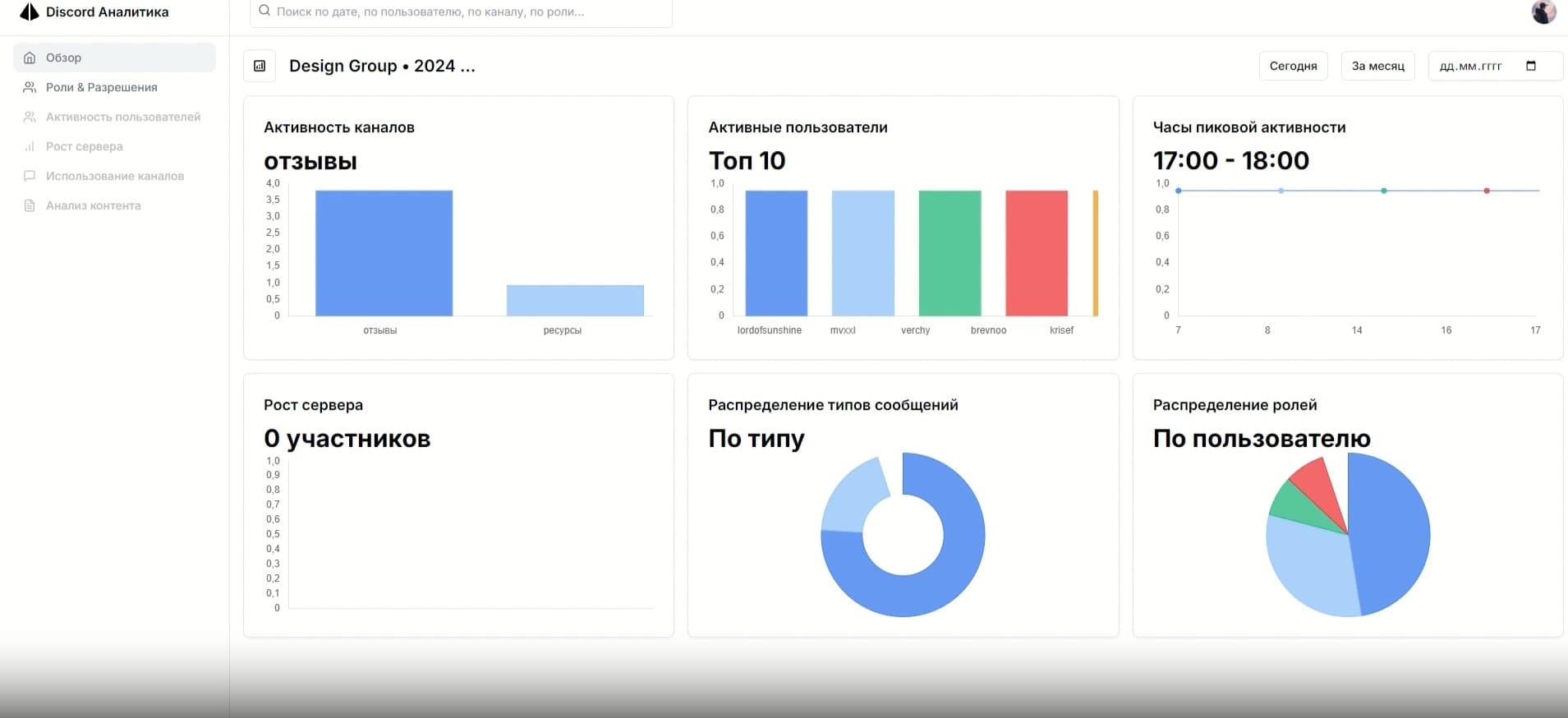Click the dashboard icon button near Design Group
1568x718 pixels.
coord(260,66)
